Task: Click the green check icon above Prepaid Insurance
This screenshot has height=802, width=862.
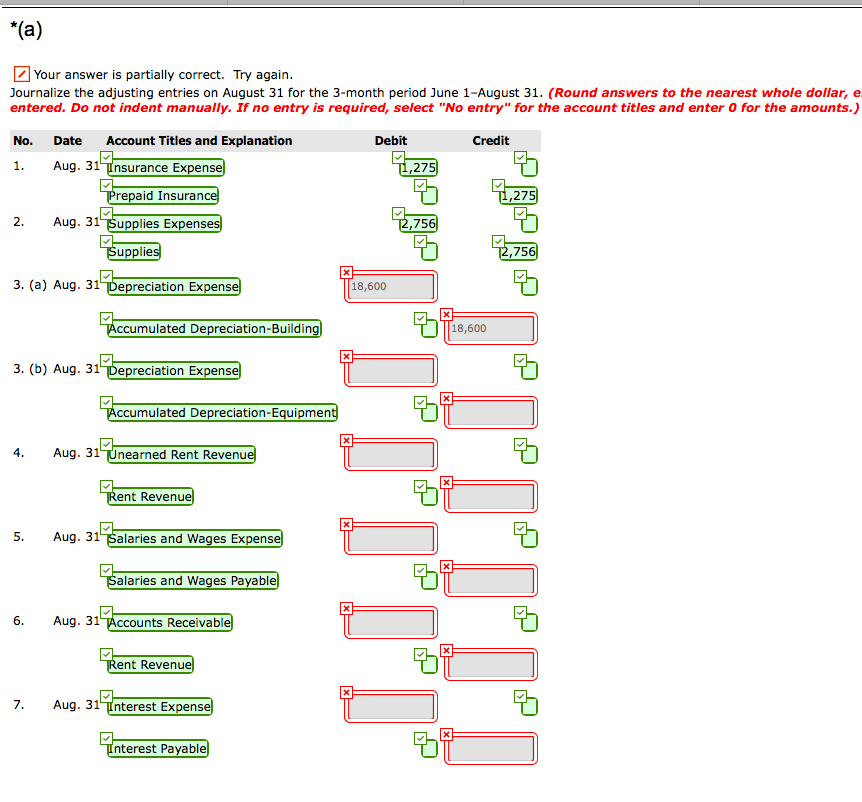Action: pos(107,185)
